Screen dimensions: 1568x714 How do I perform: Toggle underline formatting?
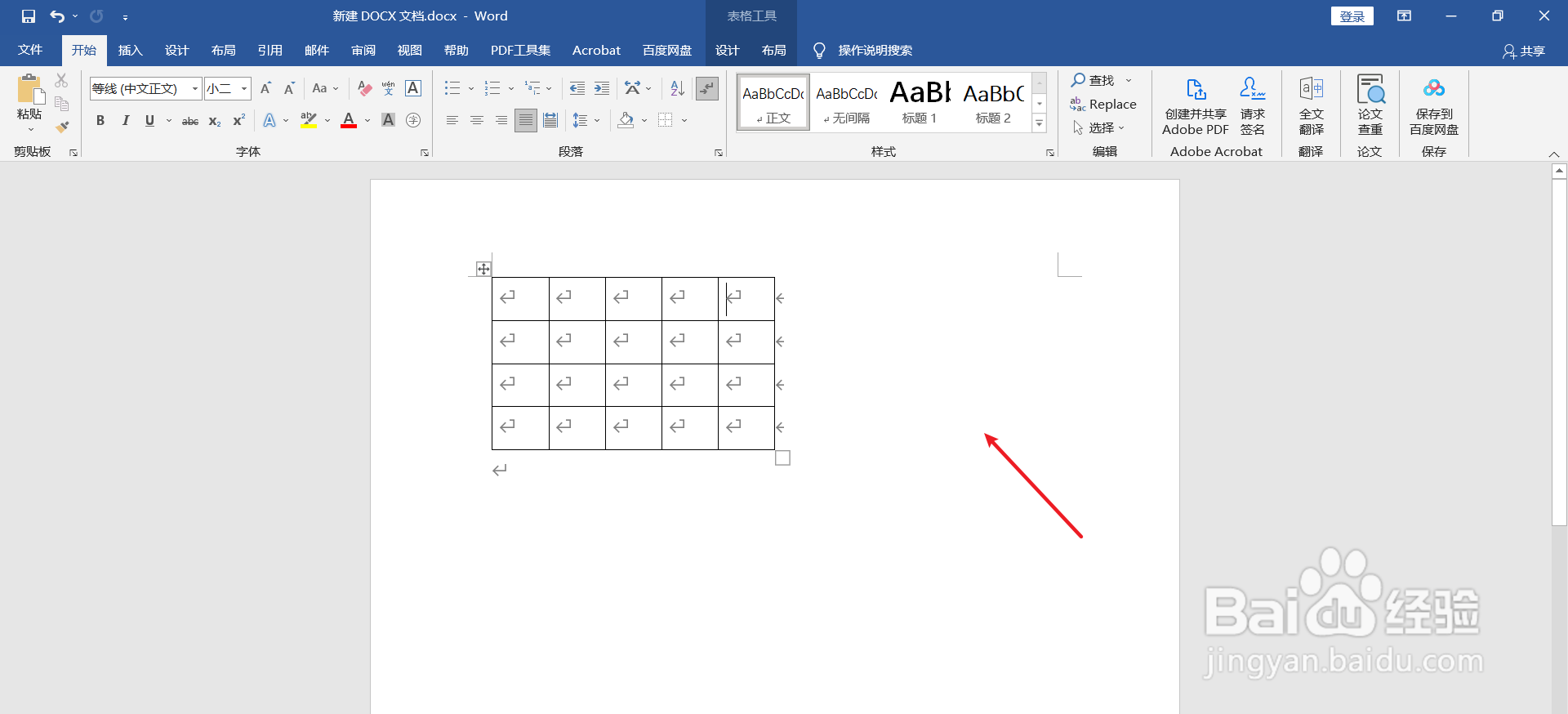(x=149, y=121)
